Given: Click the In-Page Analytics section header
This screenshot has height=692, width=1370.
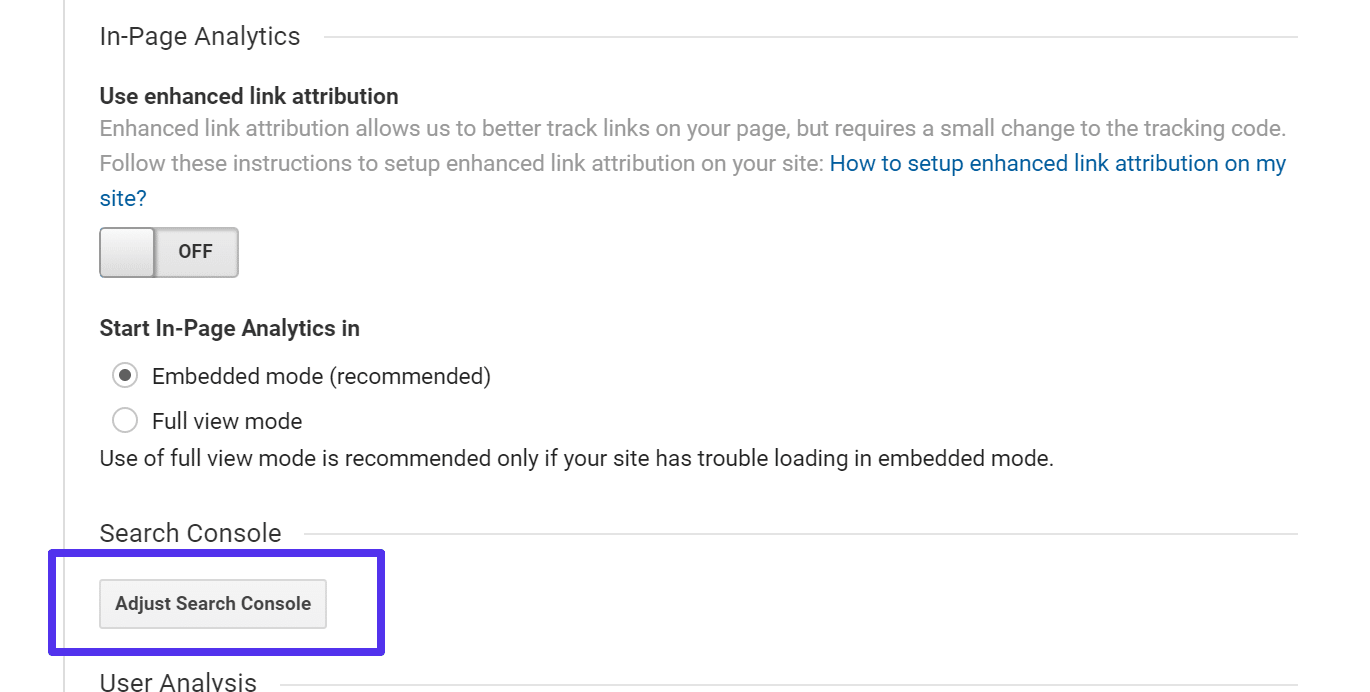Looking at the screenshot, I should 199,36.
